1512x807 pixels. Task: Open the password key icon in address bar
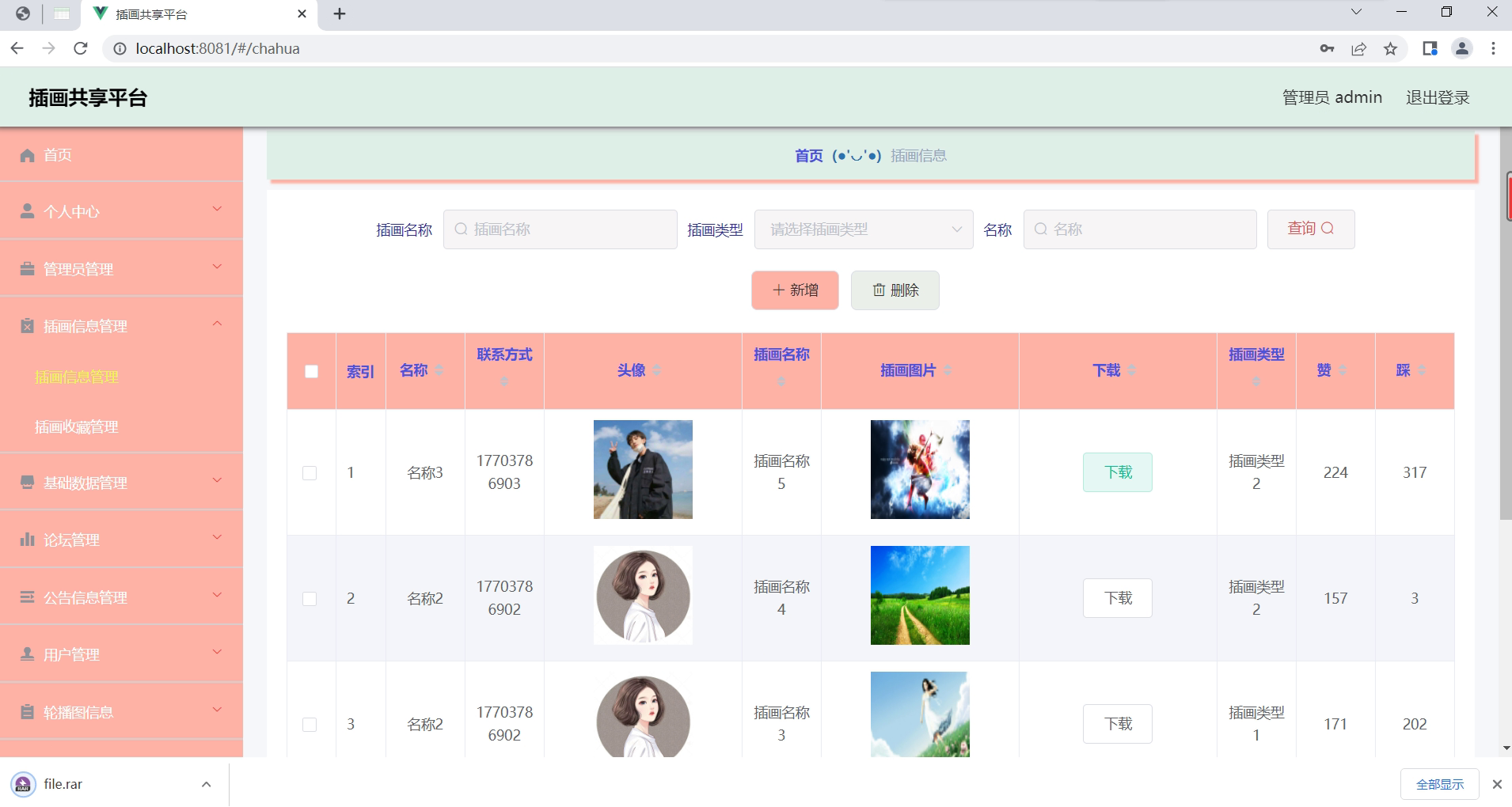pyautogui.click(x=1327, y=49)
